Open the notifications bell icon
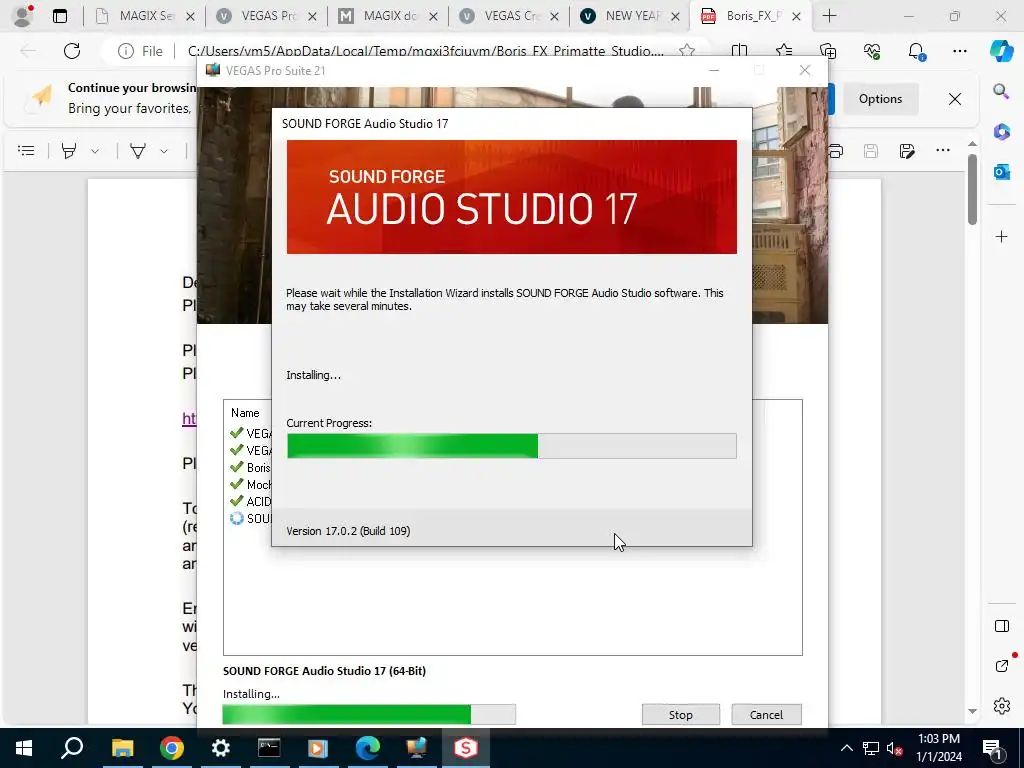This screenshot has width=1024, height=768. coord(916,51)
